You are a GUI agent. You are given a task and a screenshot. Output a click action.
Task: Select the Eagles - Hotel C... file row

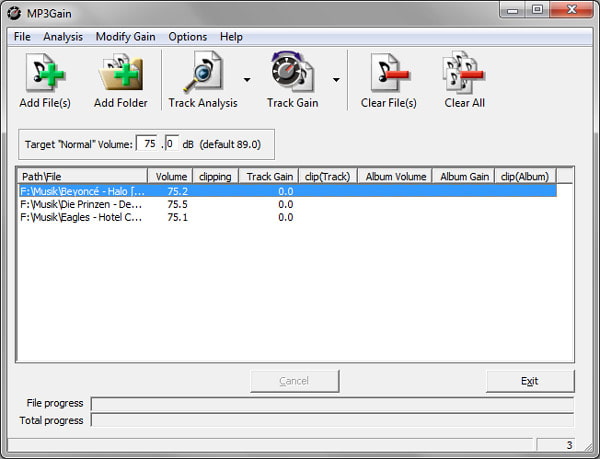(83, 217)
